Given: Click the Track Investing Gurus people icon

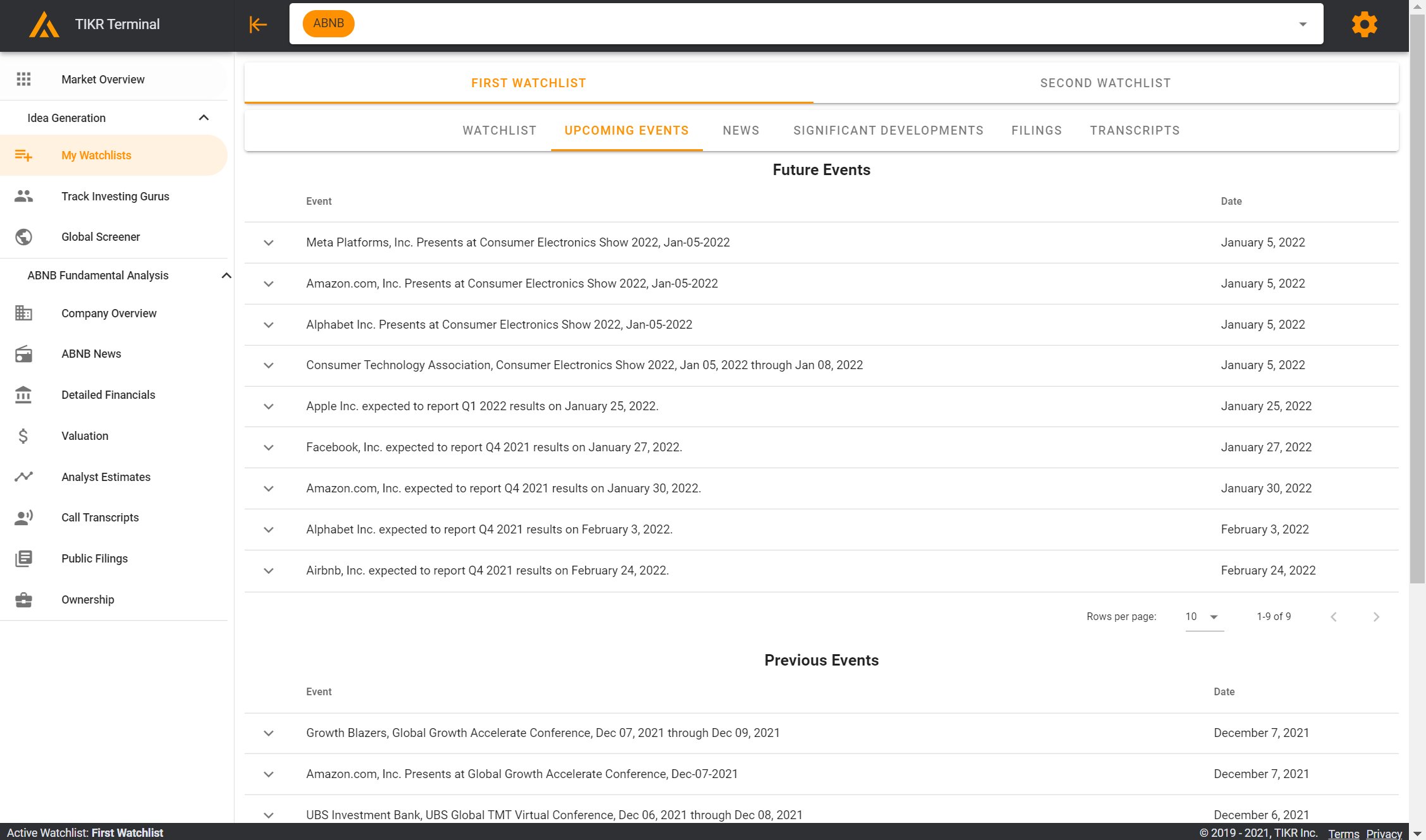Looking at the screenshot, I should 23,196.
